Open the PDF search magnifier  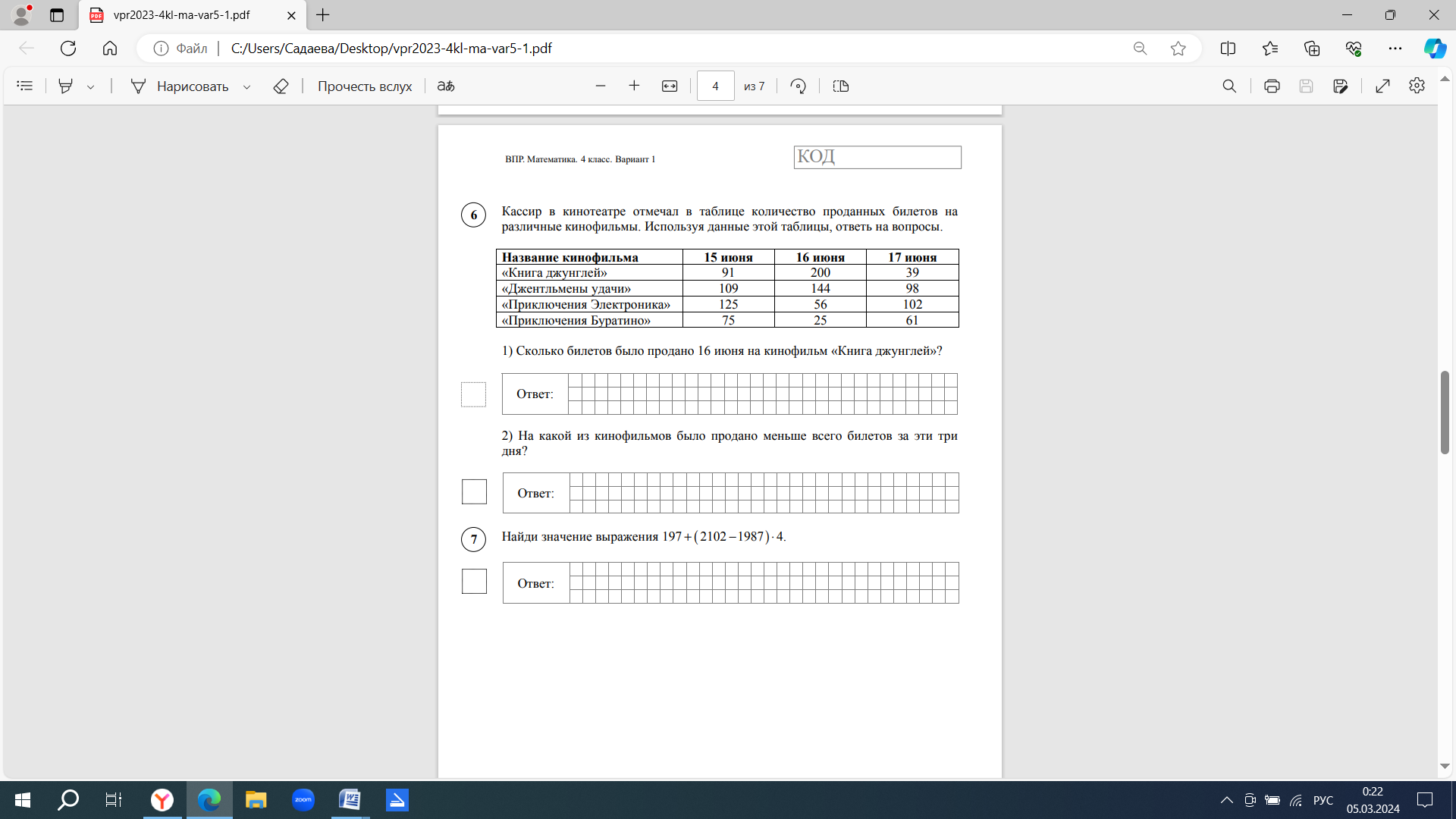click(1229, 86)
